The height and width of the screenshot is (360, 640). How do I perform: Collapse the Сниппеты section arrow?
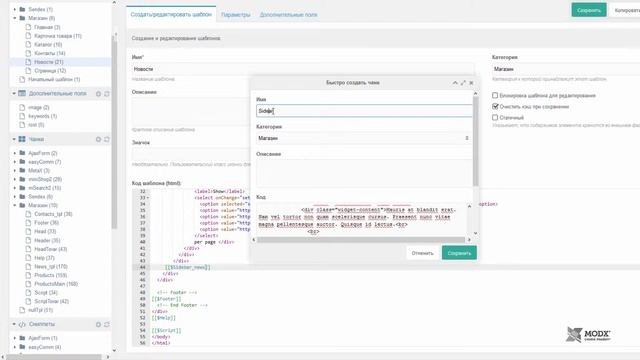(x=14, y=324)
